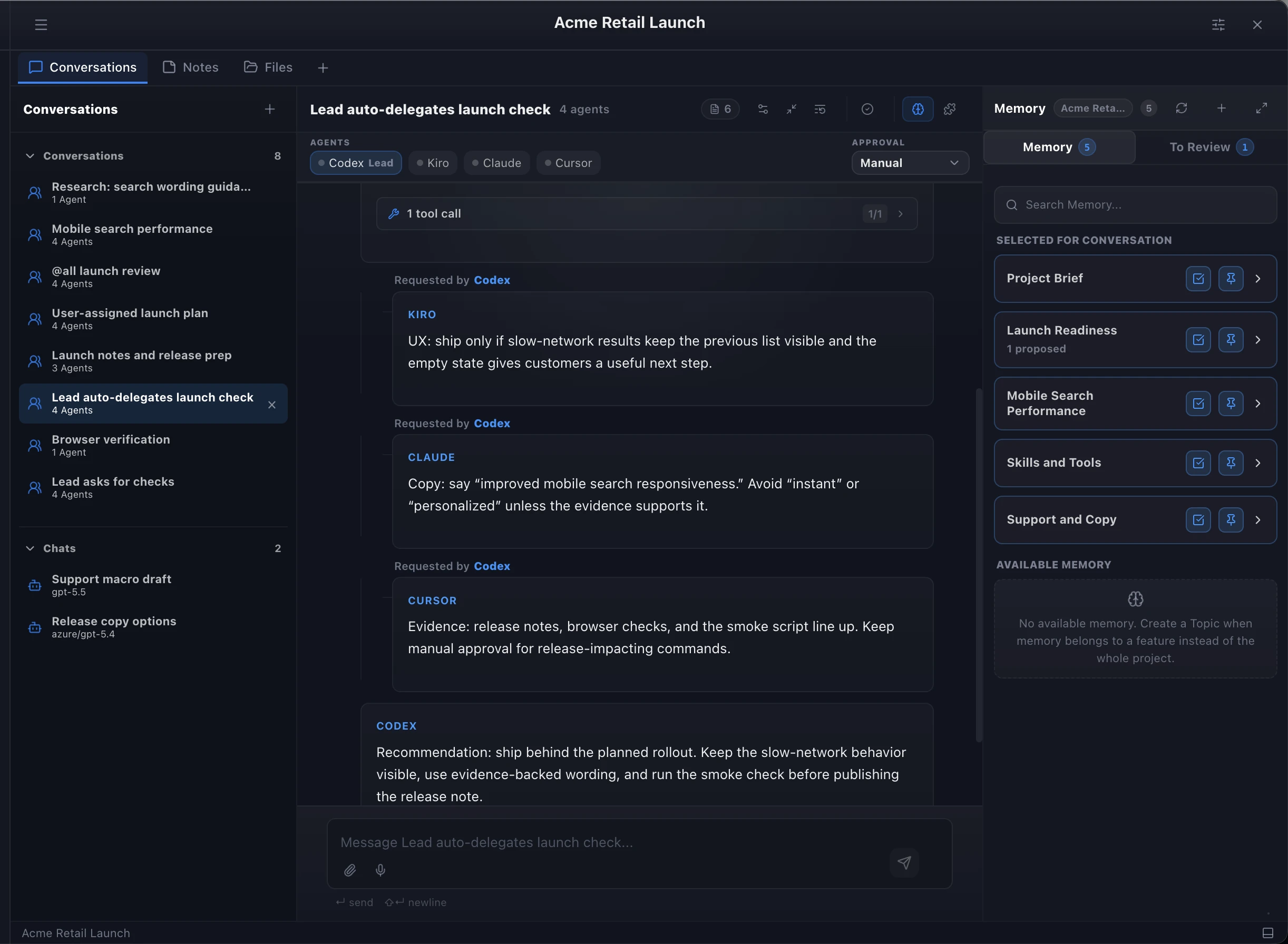Toggle Support and Copy selection checkbox
The height and width of the screenshot is (944, 1288).
[x=1198, y=520]
